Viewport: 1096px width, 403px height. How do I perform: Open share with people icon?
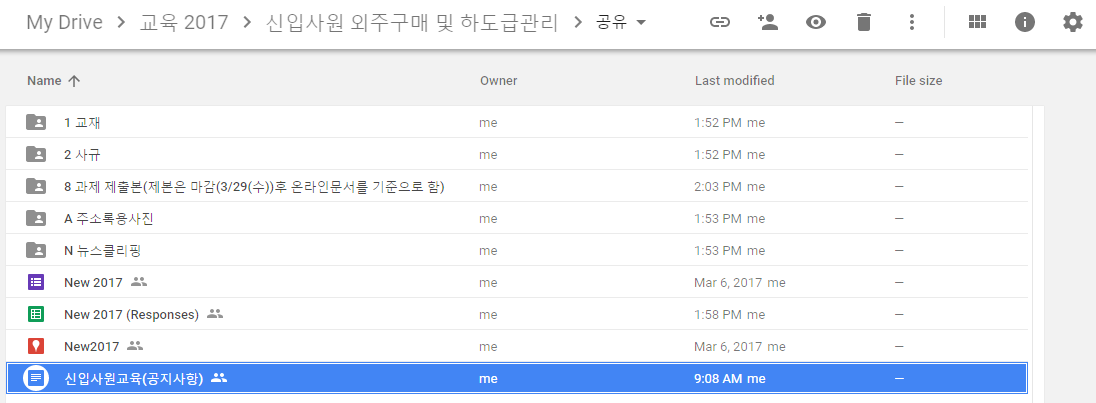[x=768, y=22]
